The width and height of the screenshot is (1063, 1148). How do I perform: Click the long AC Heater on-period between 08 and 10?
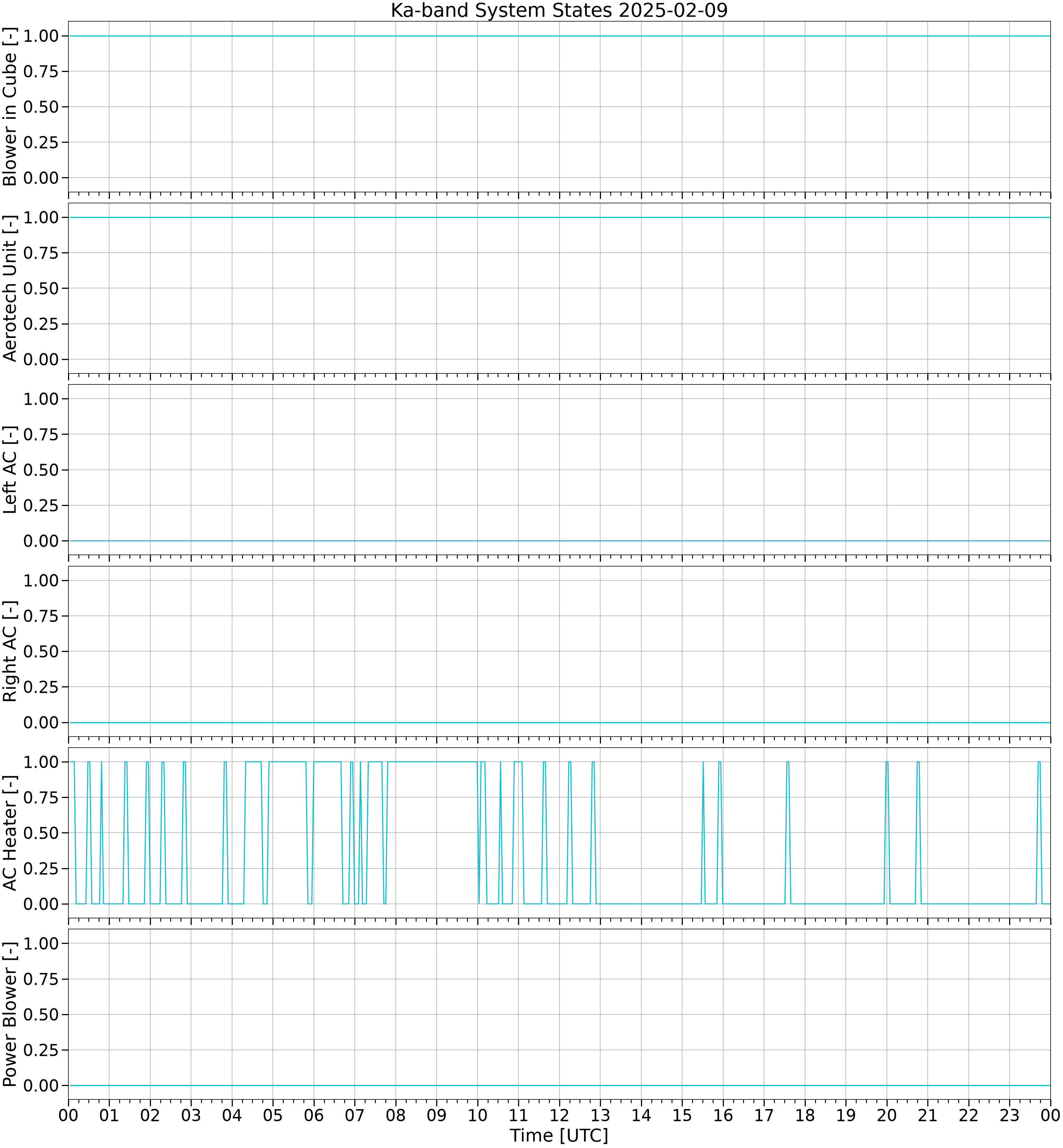click(433, 762)
